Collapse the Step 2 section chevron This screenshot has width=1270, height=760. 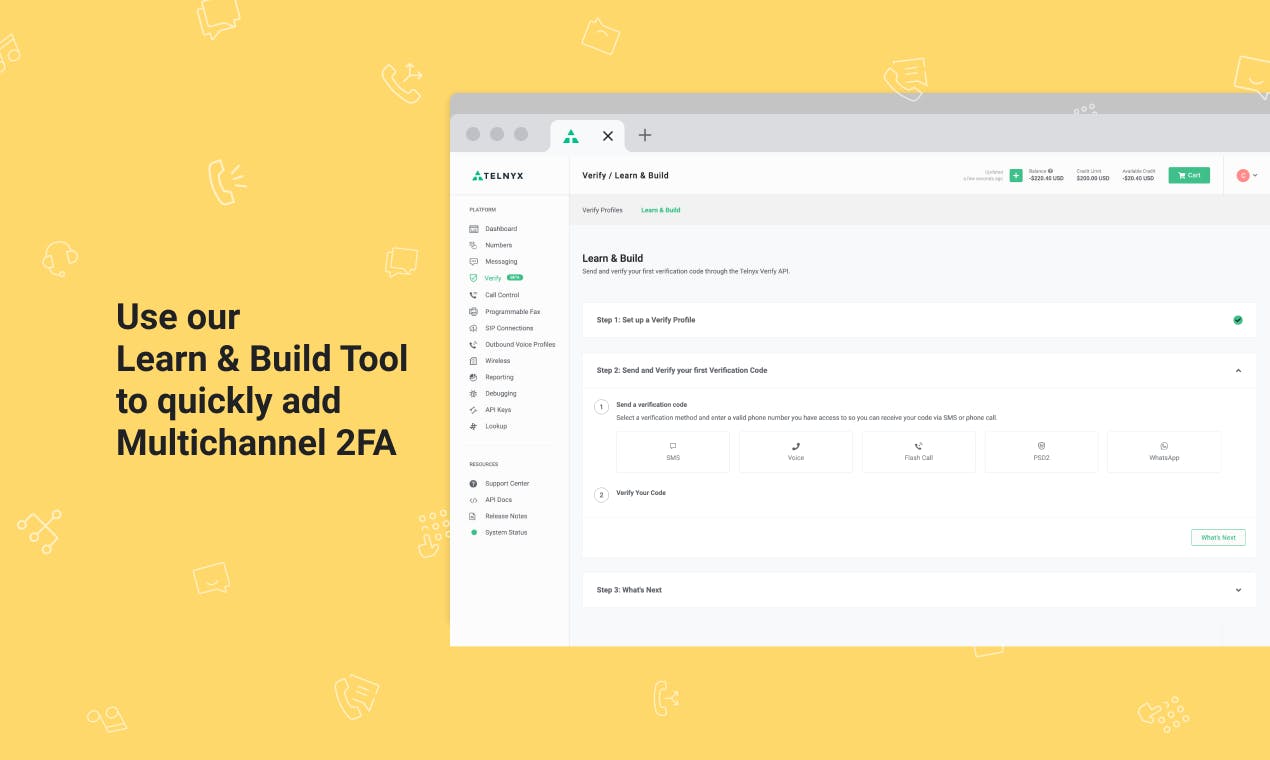coord(1238,371)
